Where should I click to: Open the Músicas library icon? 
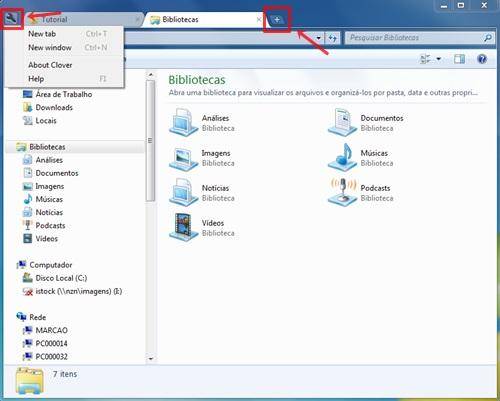pos(343,157)
